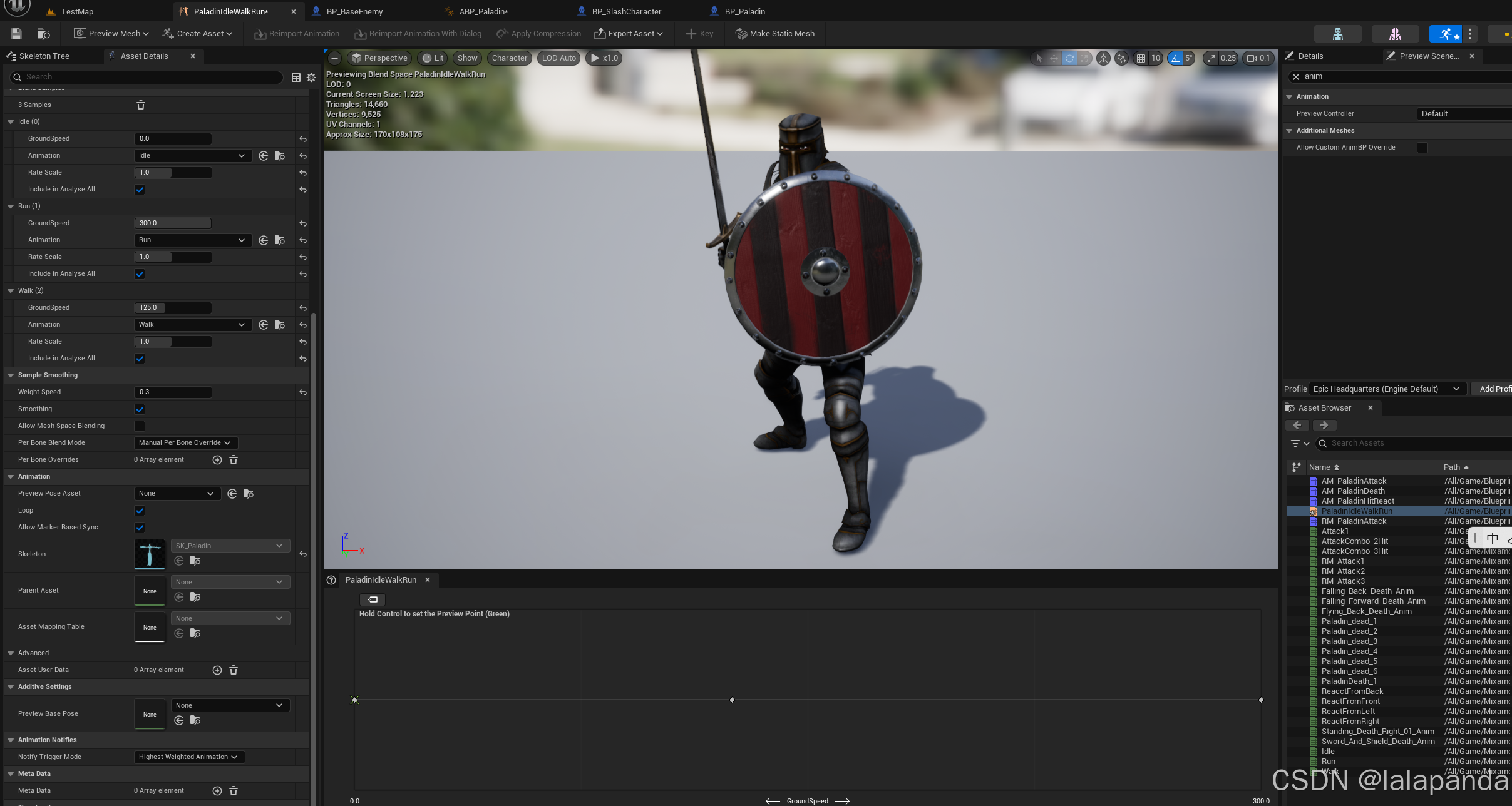The width and height of the screenshot is (1512, 806).
Task: Open the Perspective view mode button
Action: (x=379, y=58)
